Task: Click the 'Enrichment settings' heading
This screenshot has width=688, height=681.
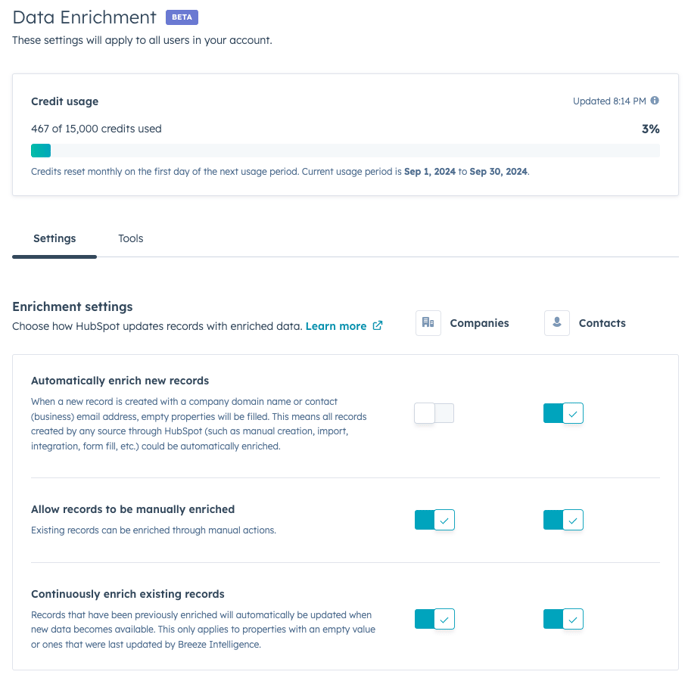Action: (72, 306)
